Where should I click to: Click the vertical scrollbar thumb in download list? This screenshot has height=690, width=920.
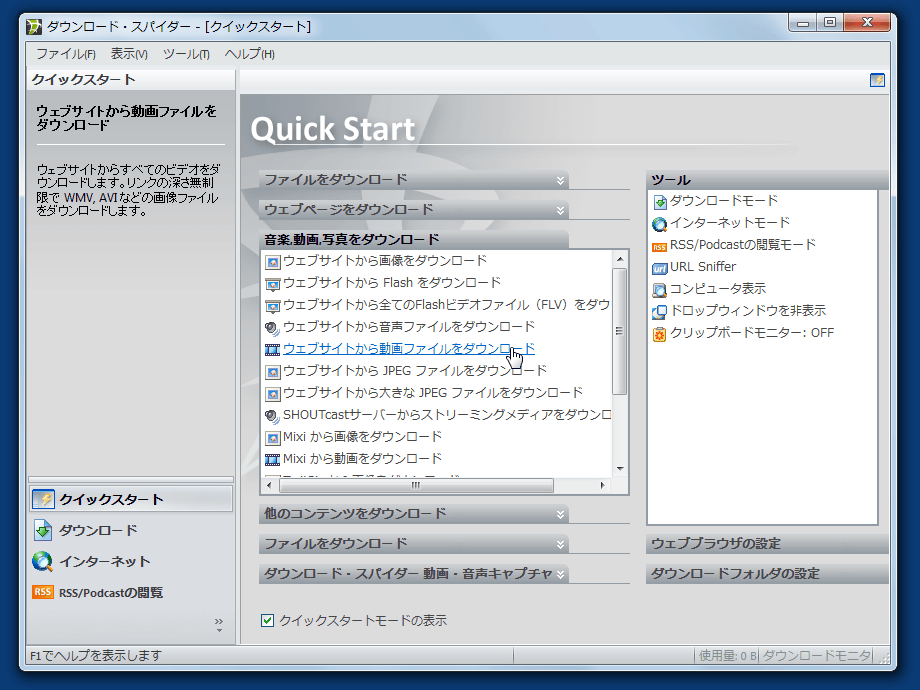(x=620, y=332)
